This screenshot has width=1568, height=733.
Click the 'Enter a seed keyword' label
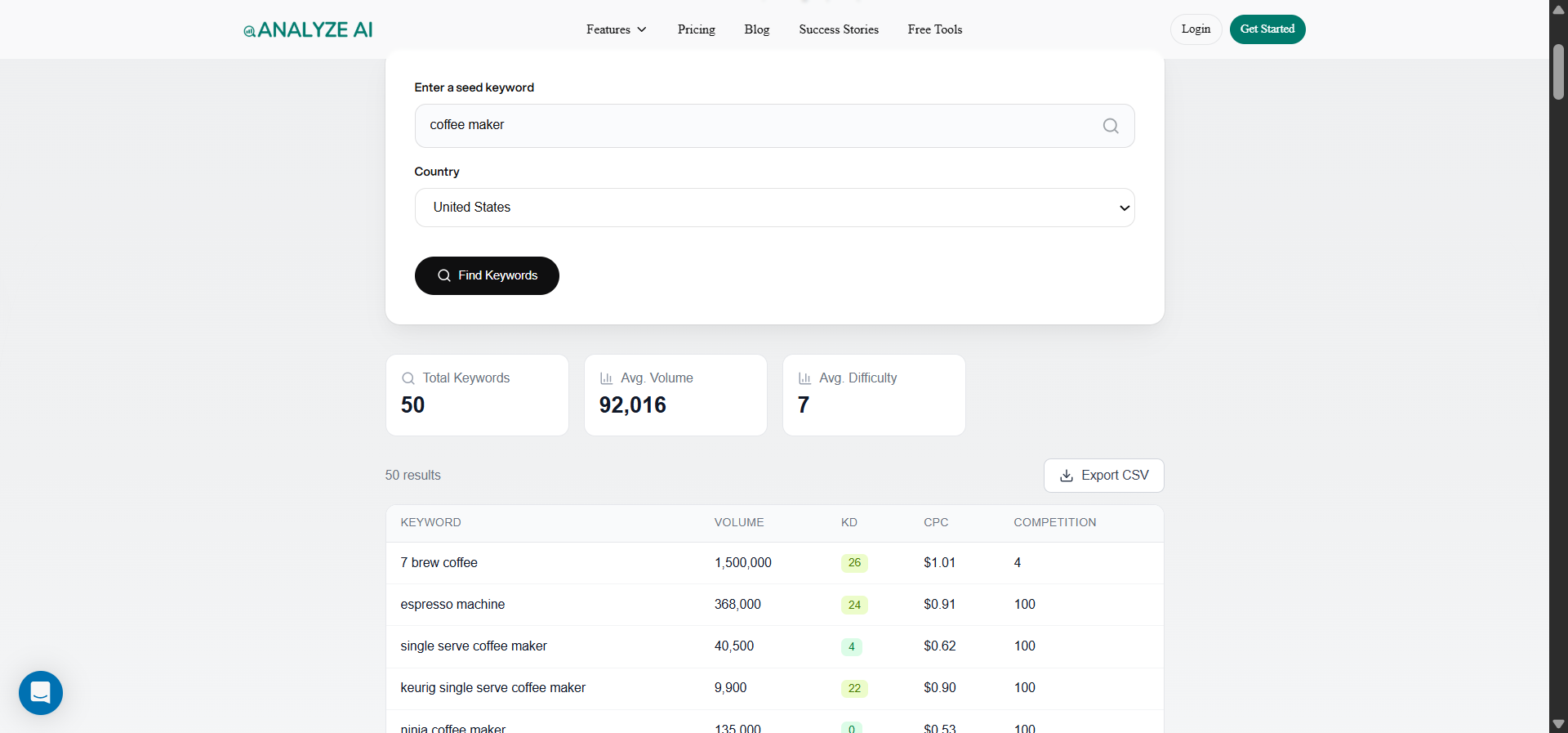474,87
